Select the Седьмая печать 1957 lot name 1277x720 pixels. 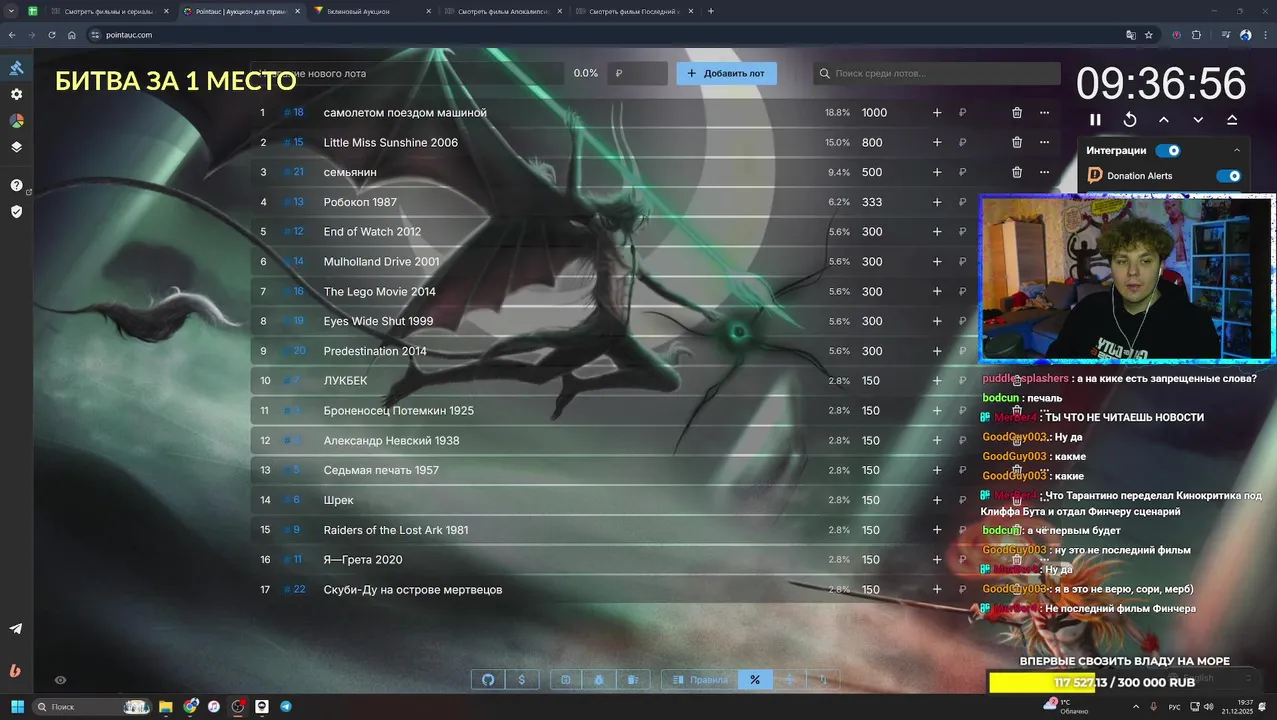coord(381,470)
